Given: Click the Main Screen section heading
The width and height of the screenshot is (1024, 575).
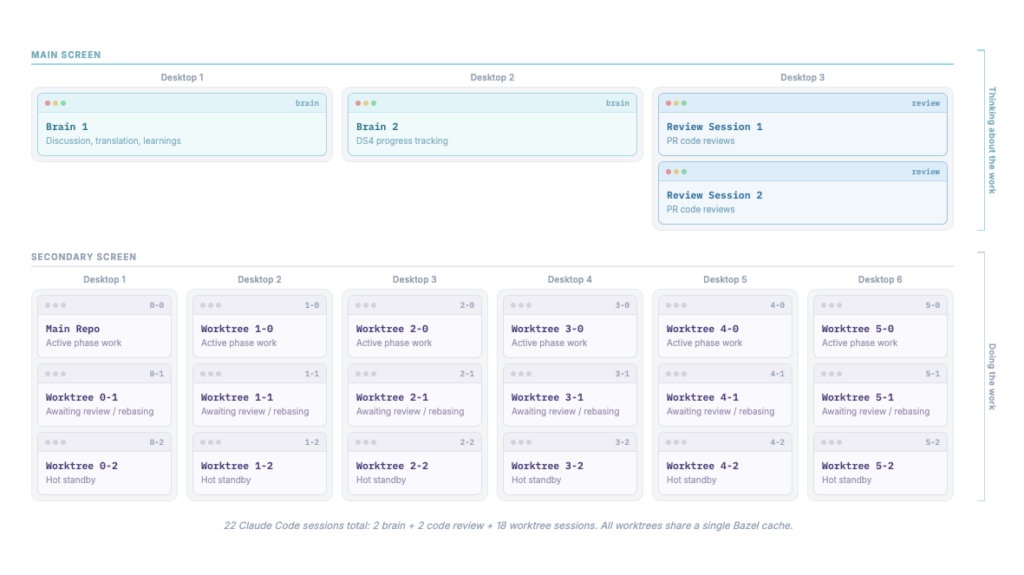Looking at the screenshot, I should [66, 55].
